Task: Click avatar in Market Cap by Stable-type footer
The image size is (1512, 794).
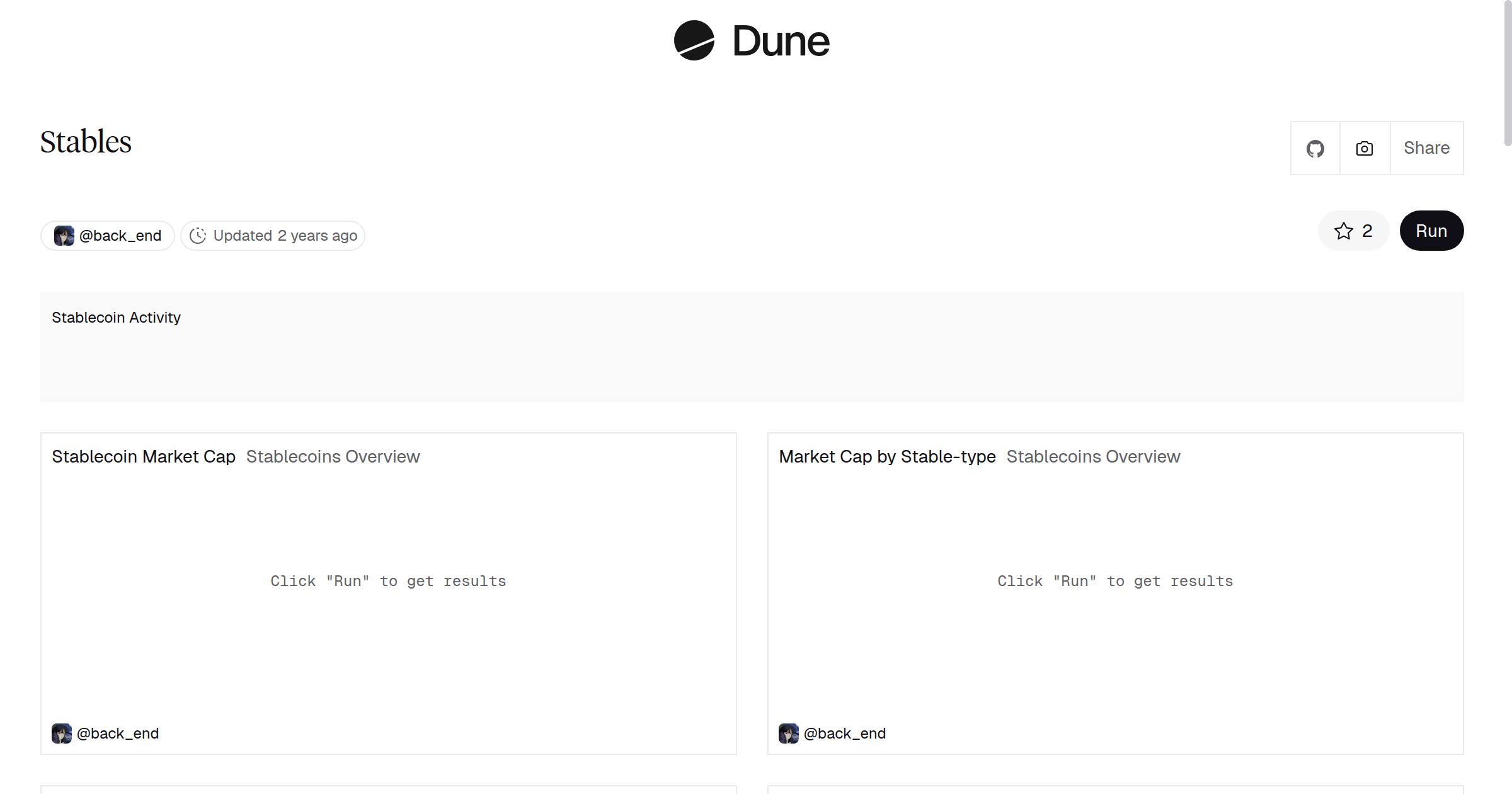Action: point(788,734)
